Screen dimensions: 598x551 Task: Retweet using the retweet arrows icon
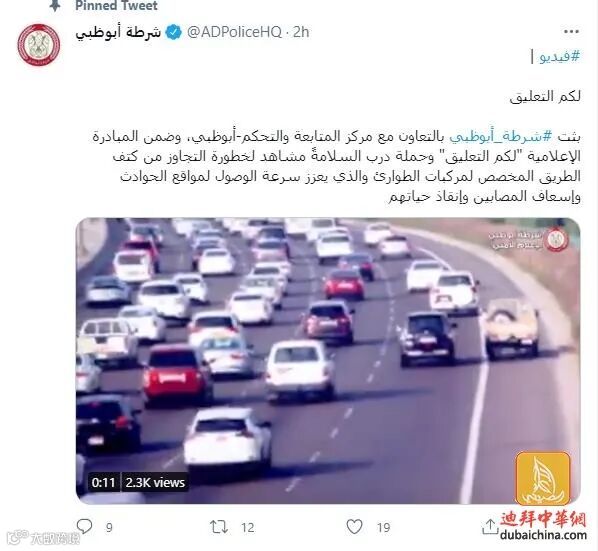(x=219, y=527)
